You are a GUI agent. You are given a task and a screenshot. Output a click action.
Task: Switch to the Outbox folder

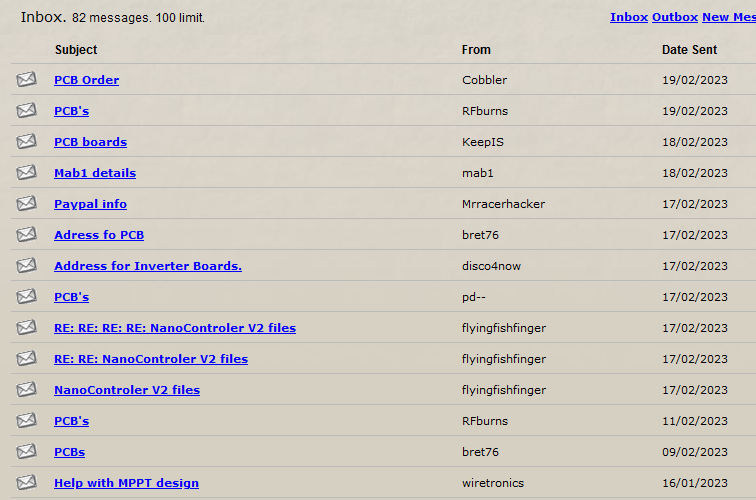click(674, 17)
